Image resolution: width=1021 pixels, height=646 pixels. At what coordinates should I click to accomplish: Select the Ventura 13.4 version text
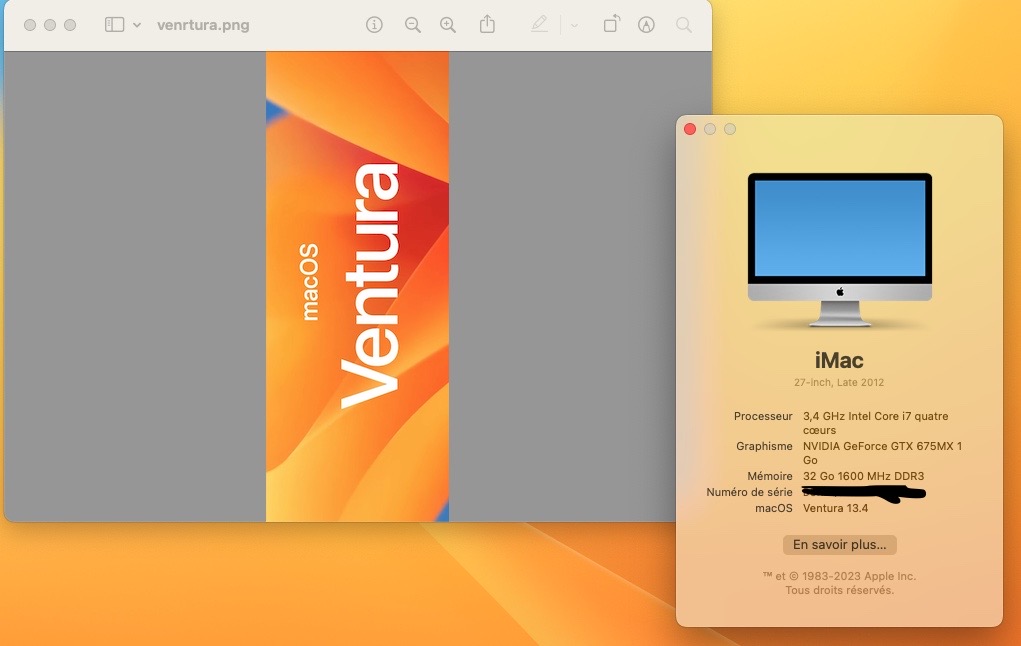[835, 508]
